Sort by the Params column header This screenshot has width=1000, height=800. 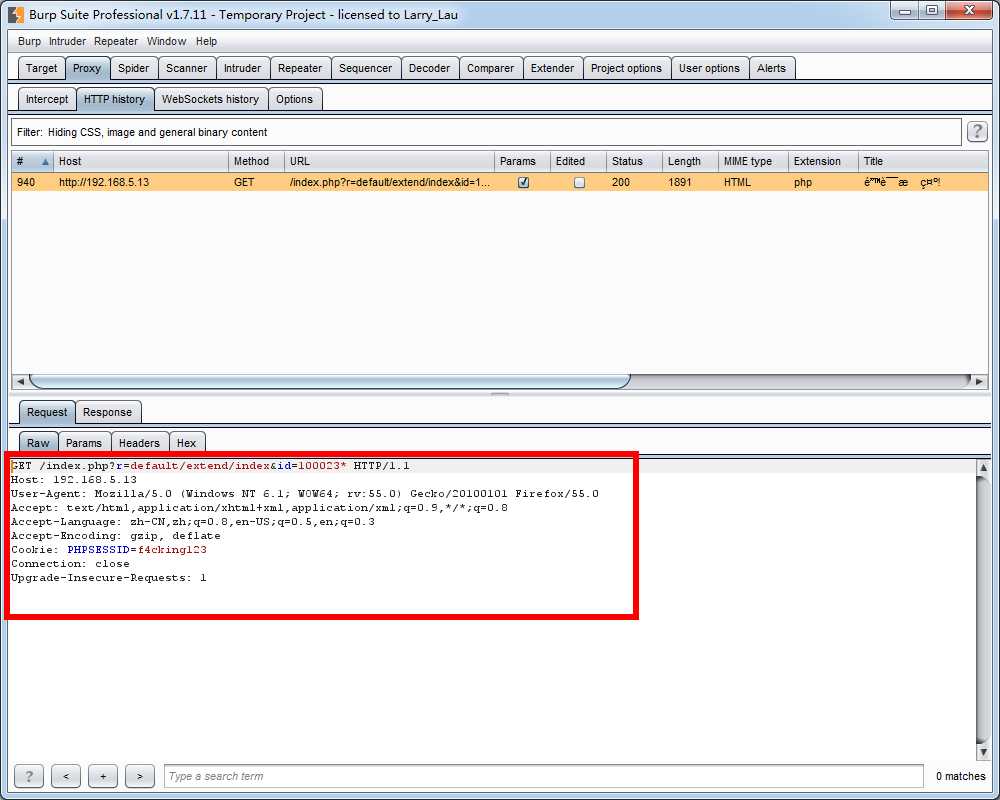pyautogui.click(x=522, y=161)
